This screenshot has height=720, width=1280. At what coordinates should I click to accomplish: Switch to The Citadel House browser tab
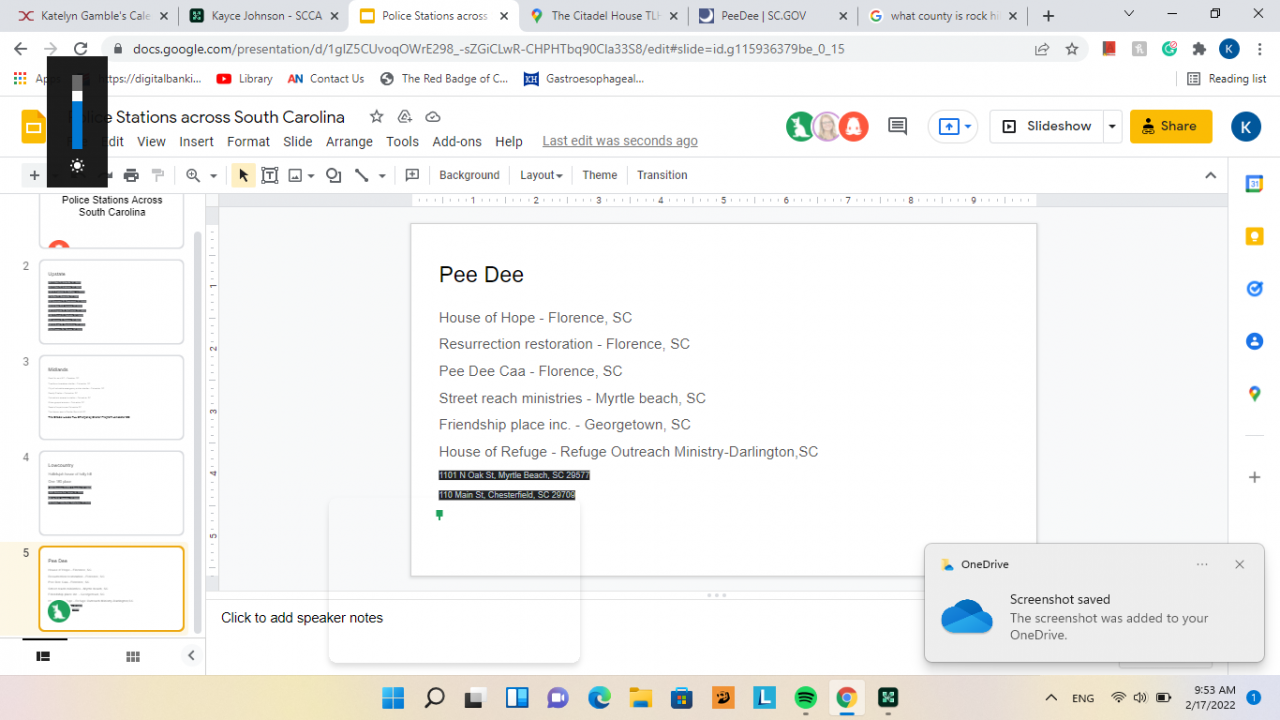click(x=604, y=15)
